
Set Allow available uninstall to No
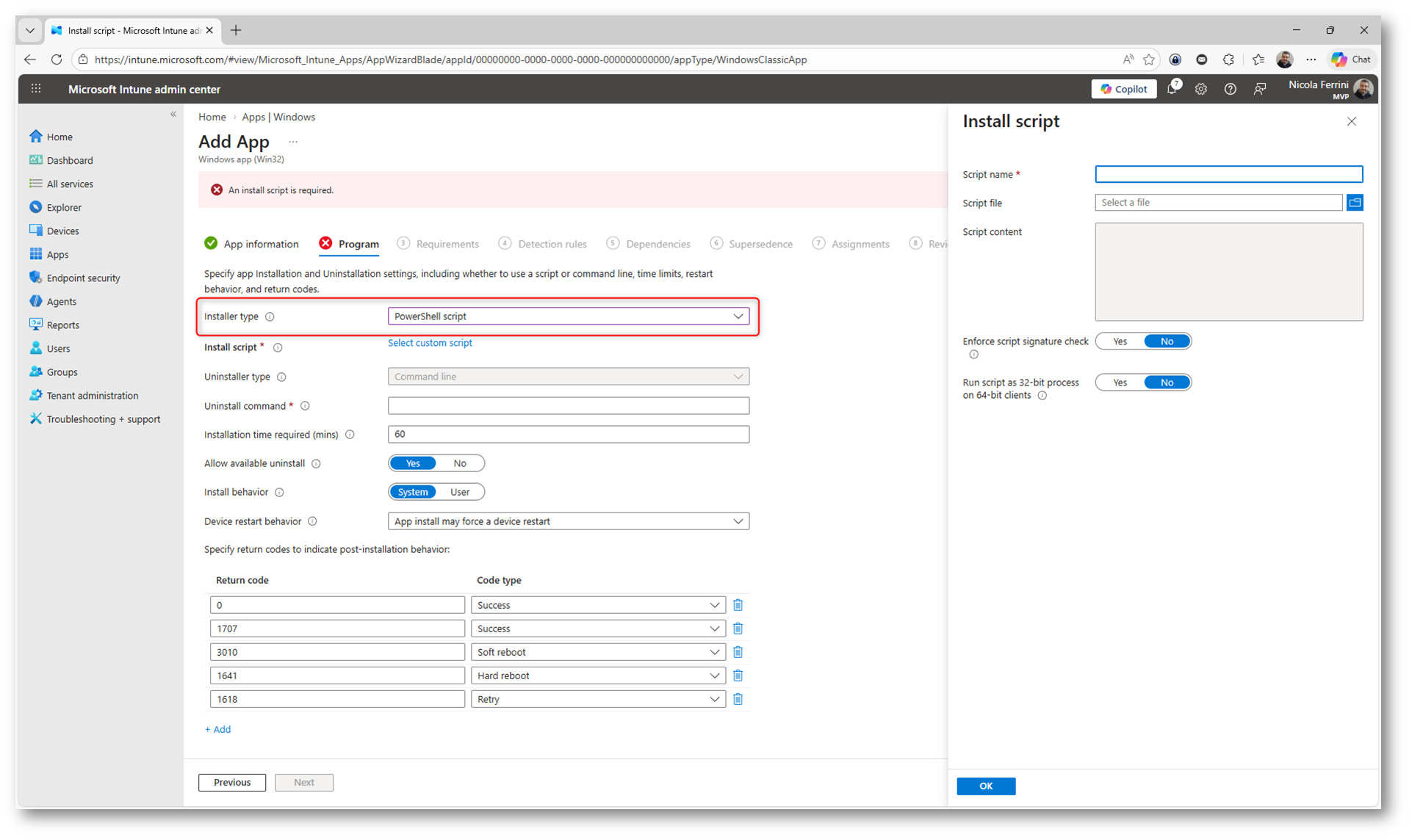coord(459,463)
